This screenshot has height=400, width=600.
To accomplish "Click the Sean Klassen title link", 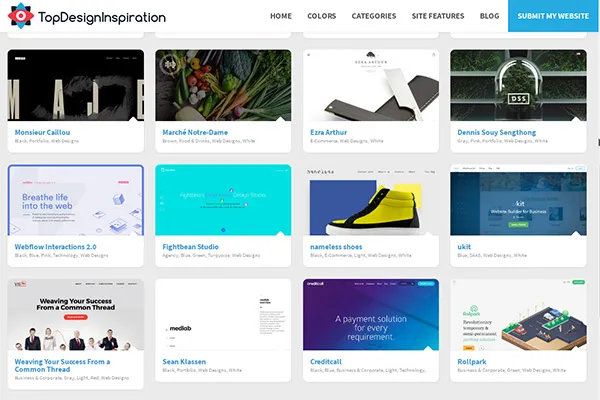I will point(187,361).
